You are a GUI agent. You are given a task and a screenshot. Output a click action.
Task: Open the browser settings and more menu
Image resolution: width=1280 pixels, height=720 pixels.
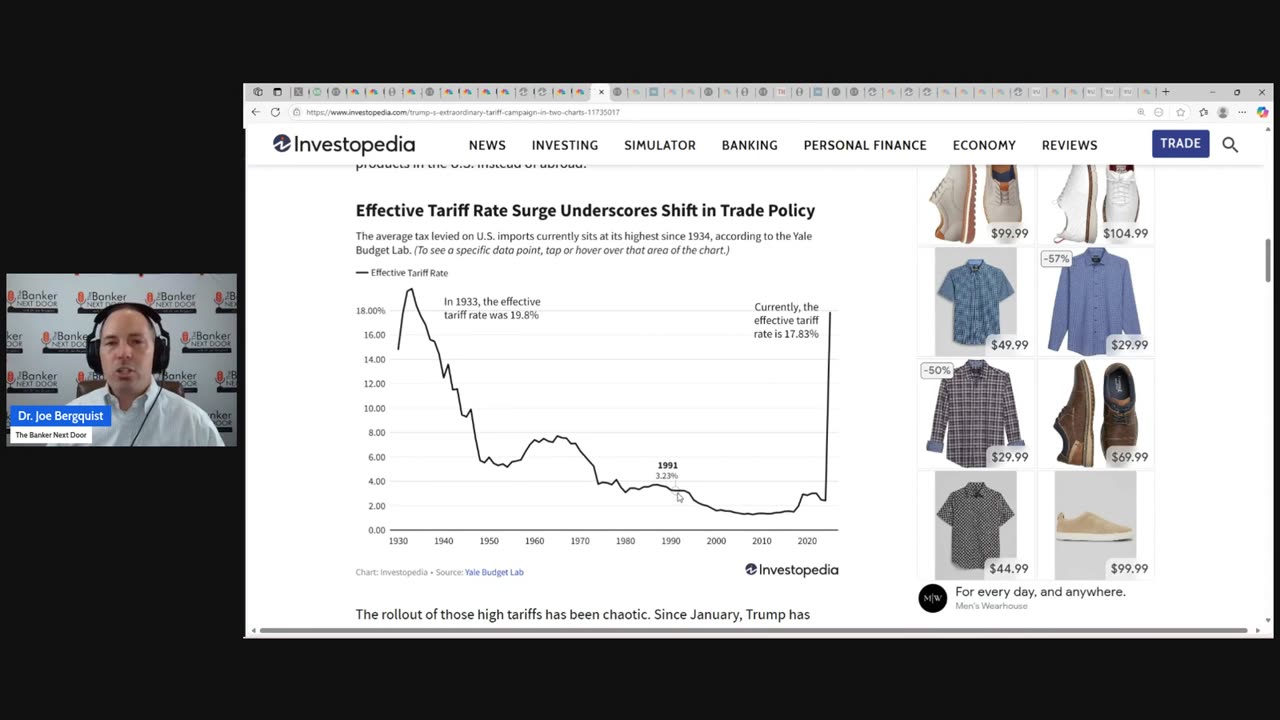coord(1243,112)
